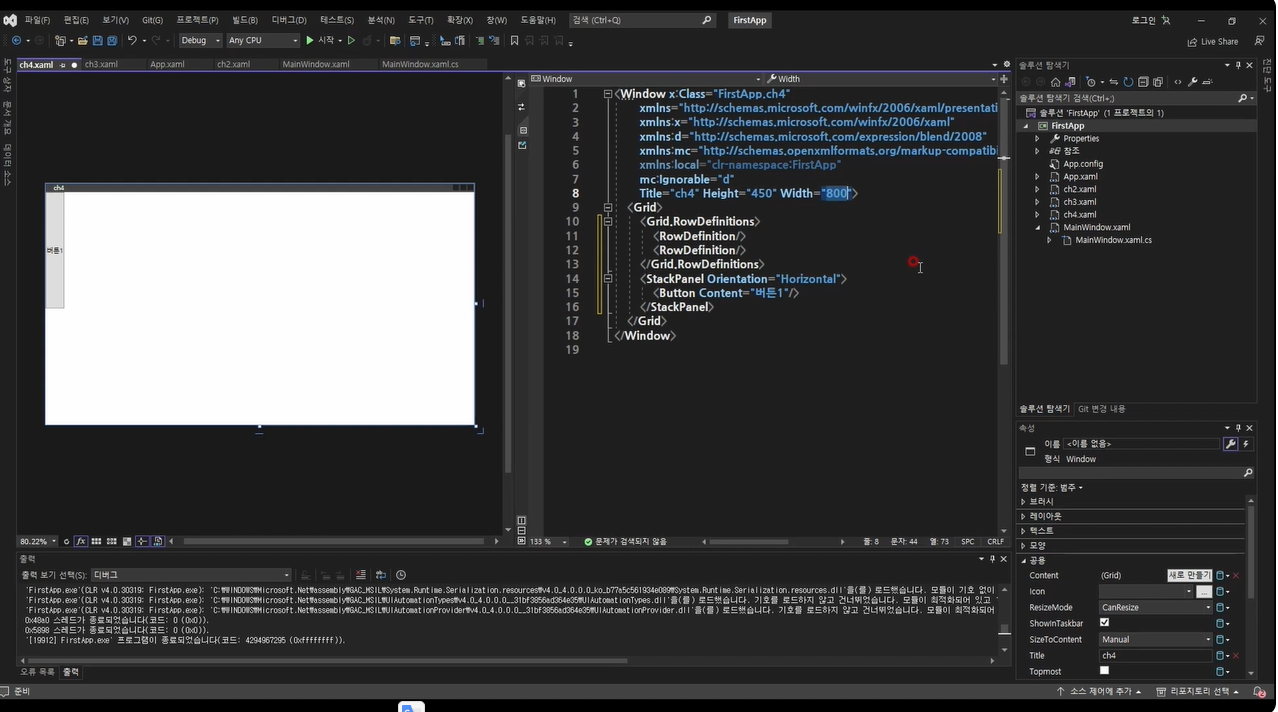Screen dimensions: 1278x712
Task: Click the comment-out selection icon in toolbar
Action: coord(480,40)
